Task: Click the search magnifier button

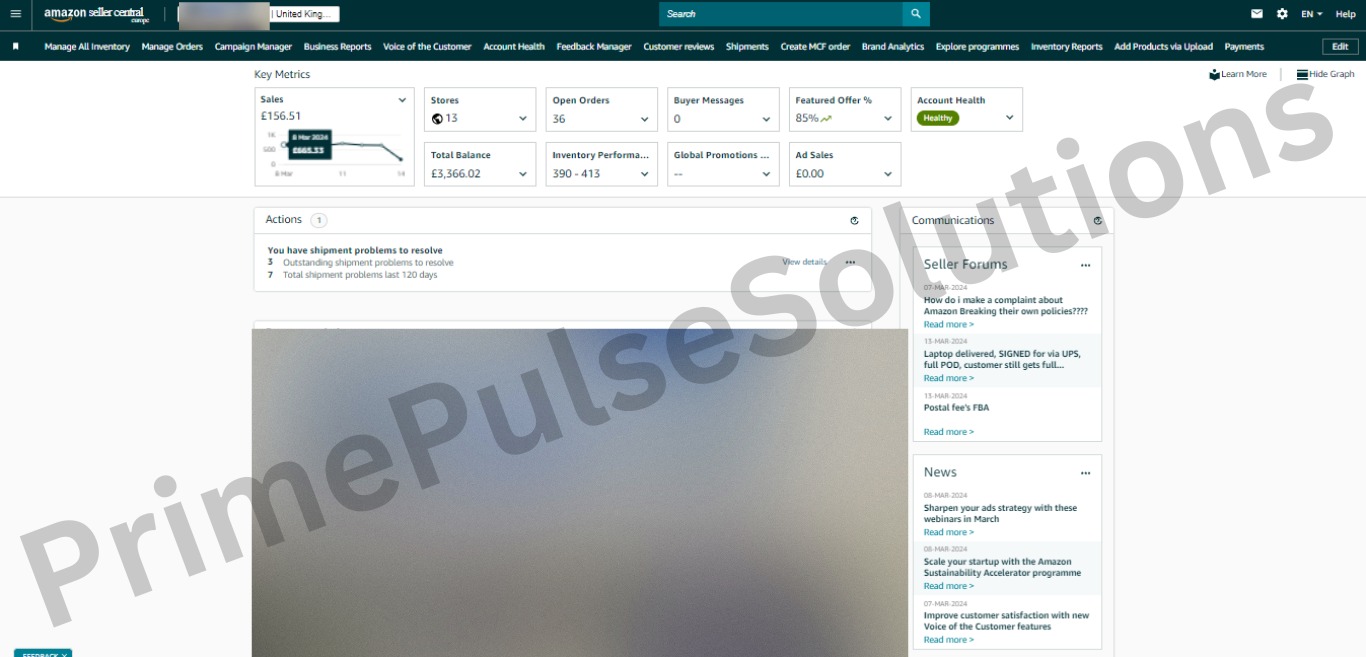Action: coord(915,14)
